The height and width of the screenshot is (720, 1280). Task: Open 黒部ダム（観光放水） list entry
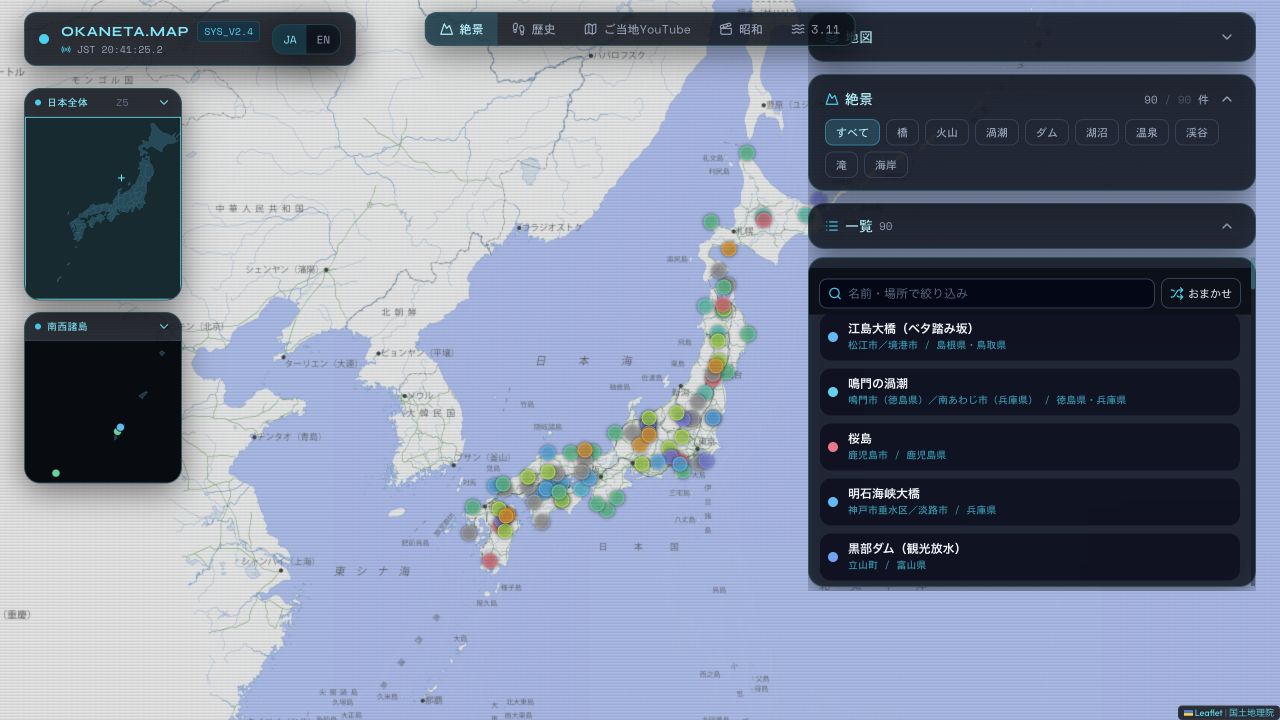click(1030, 556)
